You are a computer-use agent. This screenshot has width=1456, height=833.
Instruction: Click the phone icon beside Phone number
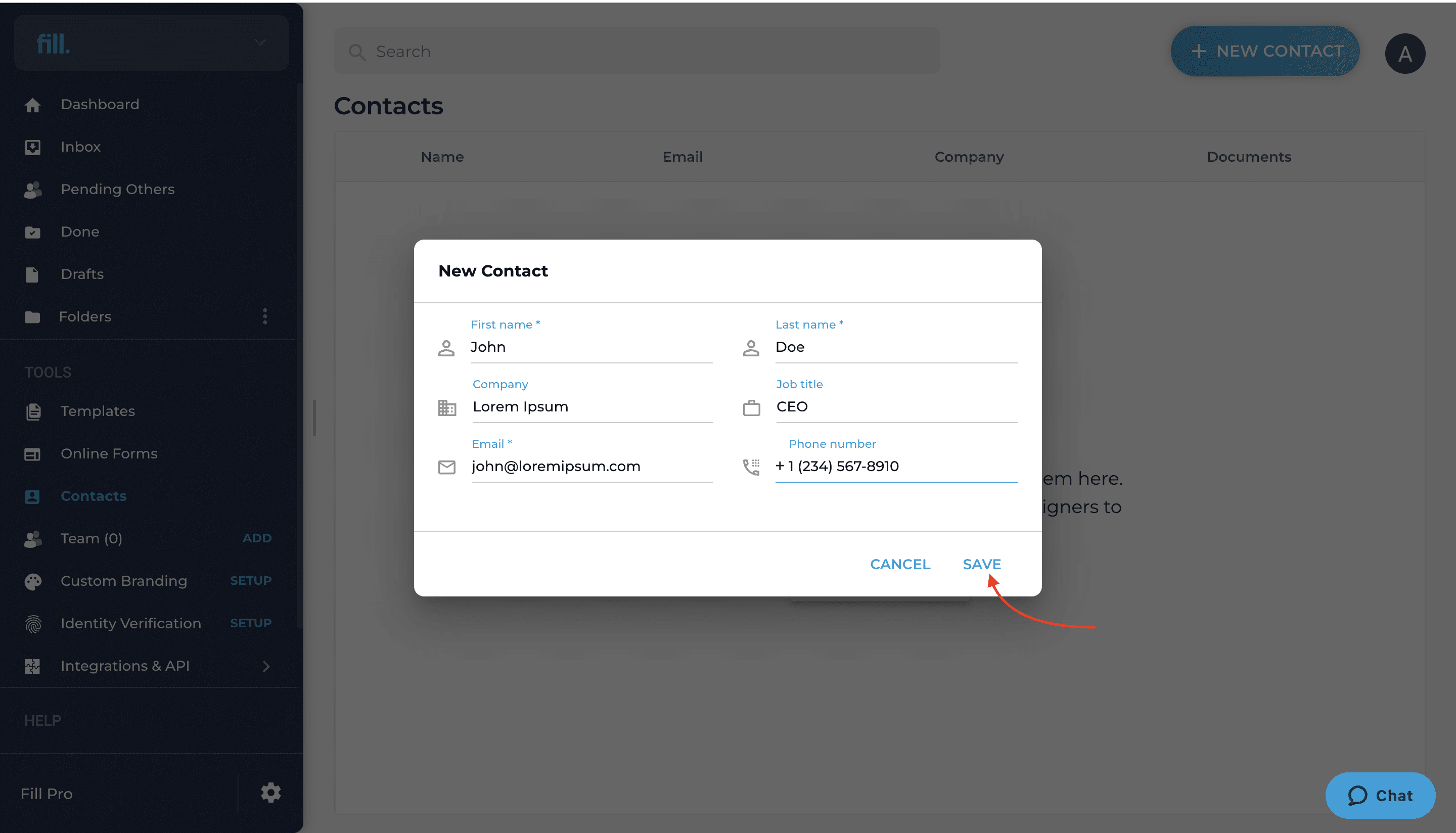pyautogui.click(x=751, y=468)
